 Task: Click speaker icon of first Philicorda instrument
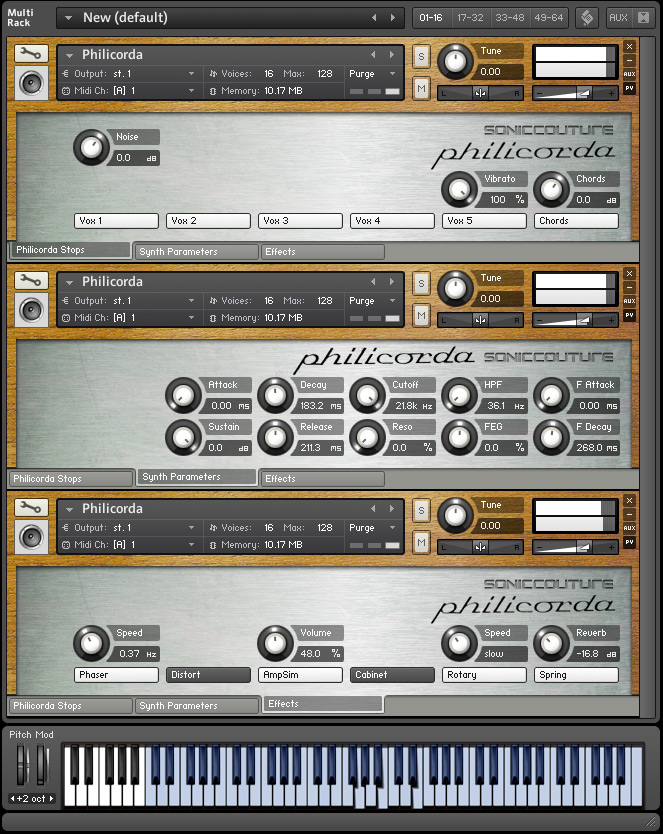31,83
